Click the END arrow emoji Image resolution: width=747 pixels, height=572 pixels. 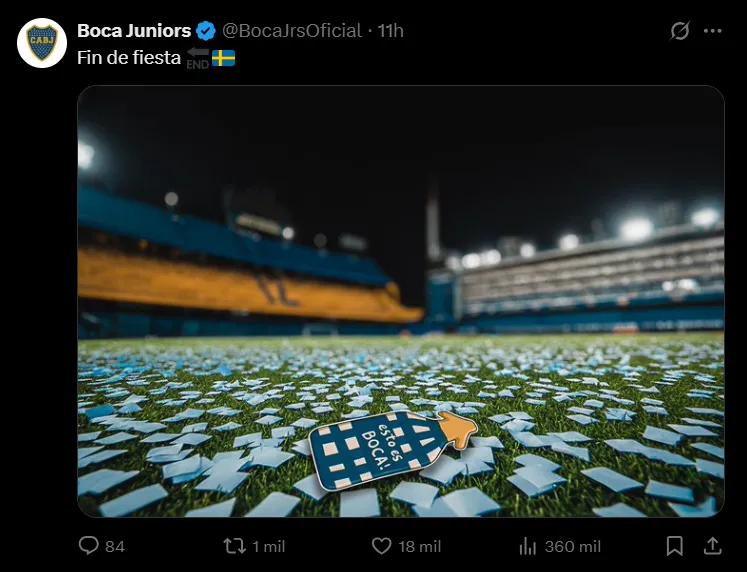pos(197,58)
